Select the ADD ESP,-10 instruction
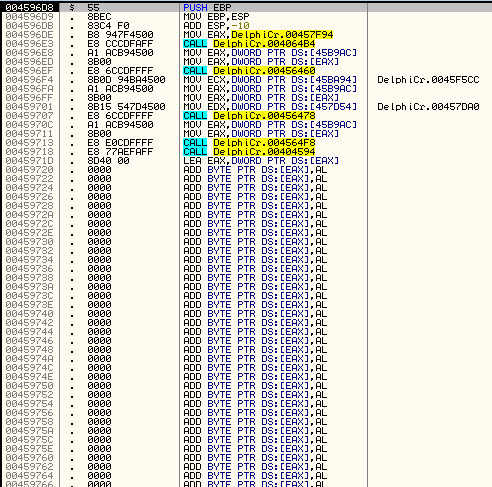The width and height of the screenshot is (492, 487). pos(216,26)
